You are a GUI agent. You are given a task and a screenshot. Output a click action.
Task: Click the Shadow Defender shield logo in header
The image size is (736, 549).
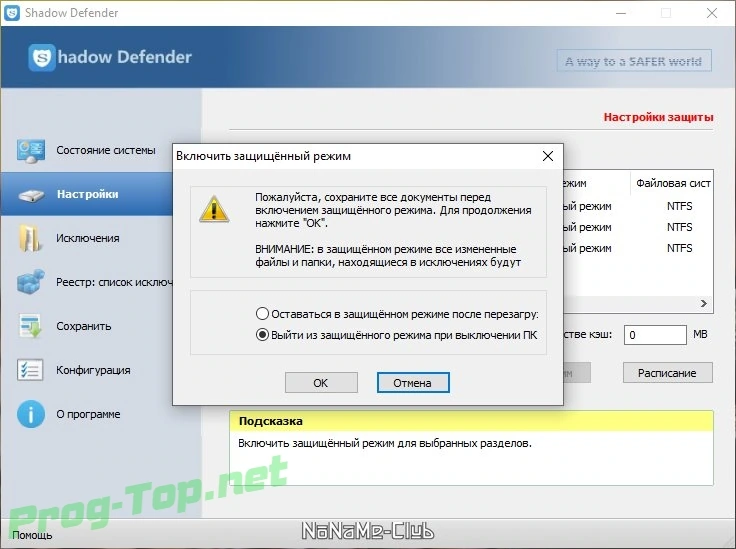tap(42, 57)
